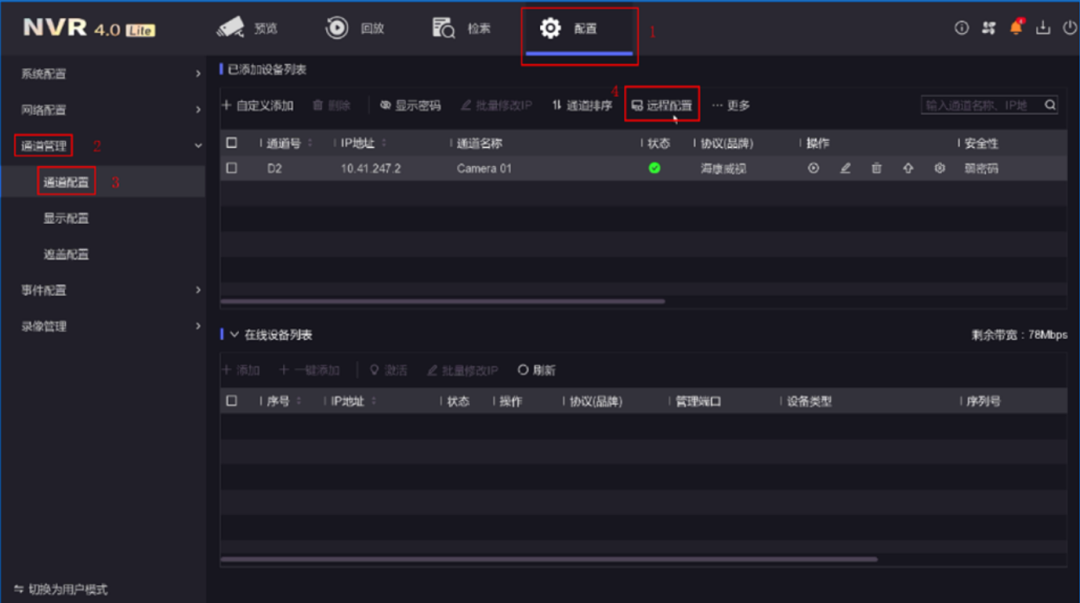This screenshot has width=1080, height=603.
Task: Collapse the 通道管理 section chevron
Action: point(197,144)
